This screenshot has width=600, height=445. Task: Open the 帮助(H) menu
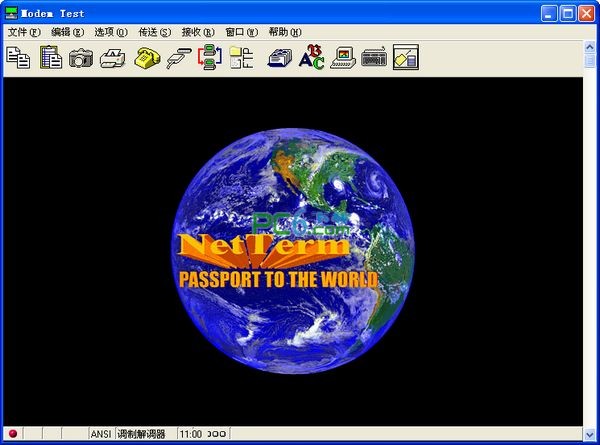coord(285,32)
